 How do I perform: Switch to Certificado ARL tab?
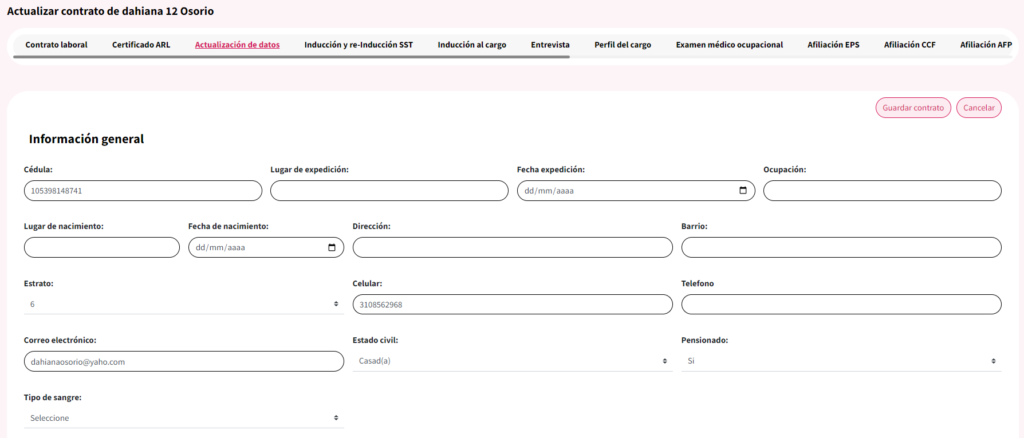click(141, 45)
